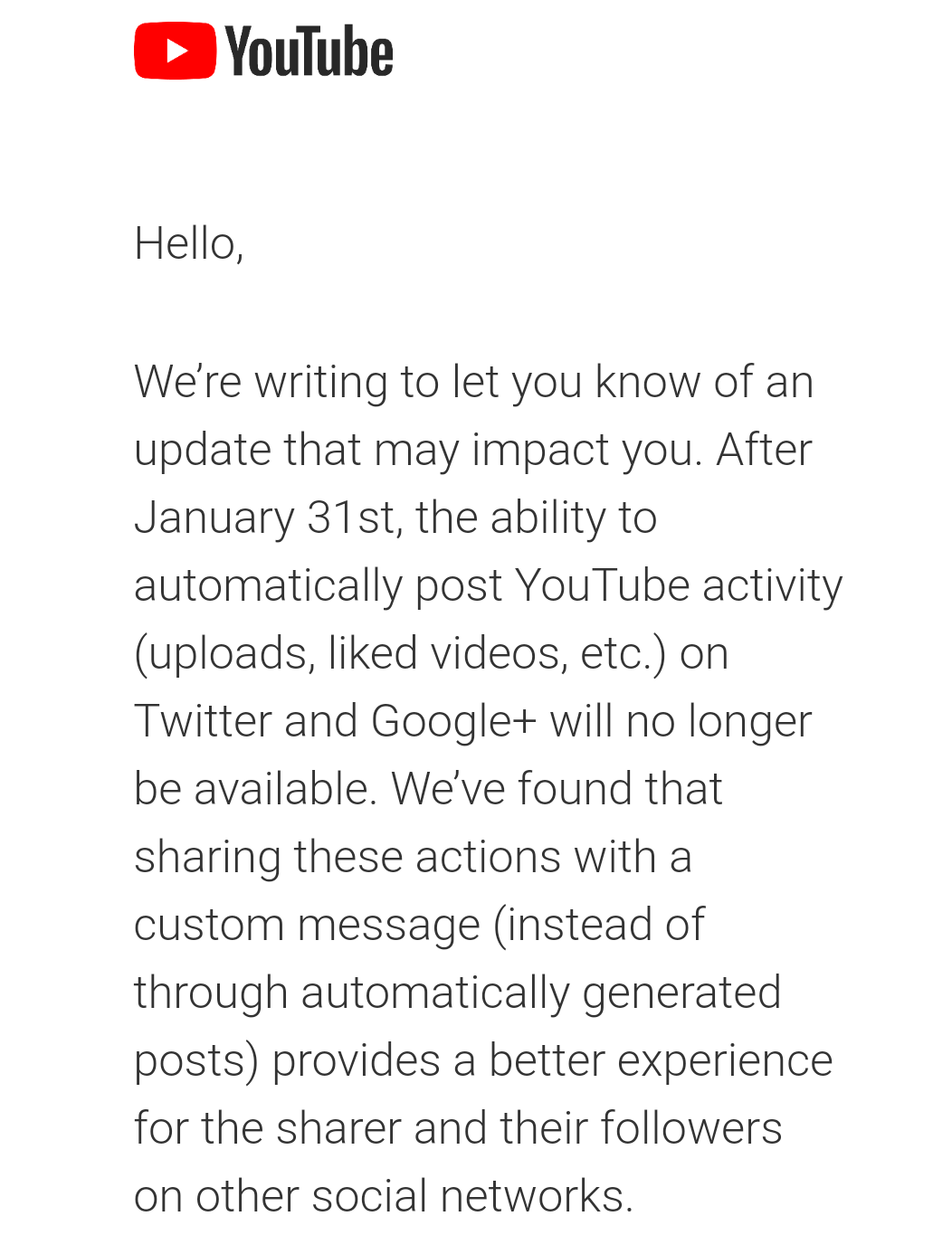Click the "Hello," greeting line
This screenshot has height=1254, width=952.
coord(188,243)
